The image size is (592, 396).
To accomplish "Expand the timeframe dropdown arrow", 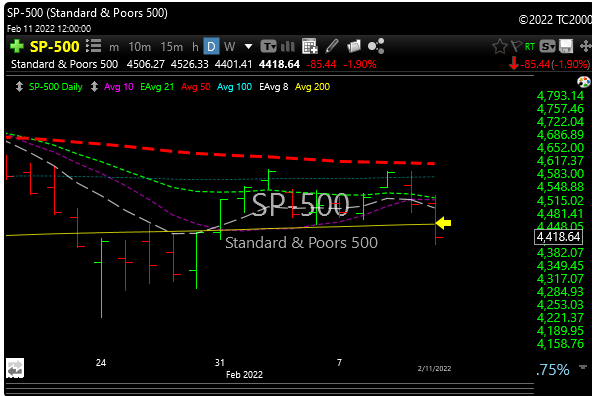I will pos(248,47).
